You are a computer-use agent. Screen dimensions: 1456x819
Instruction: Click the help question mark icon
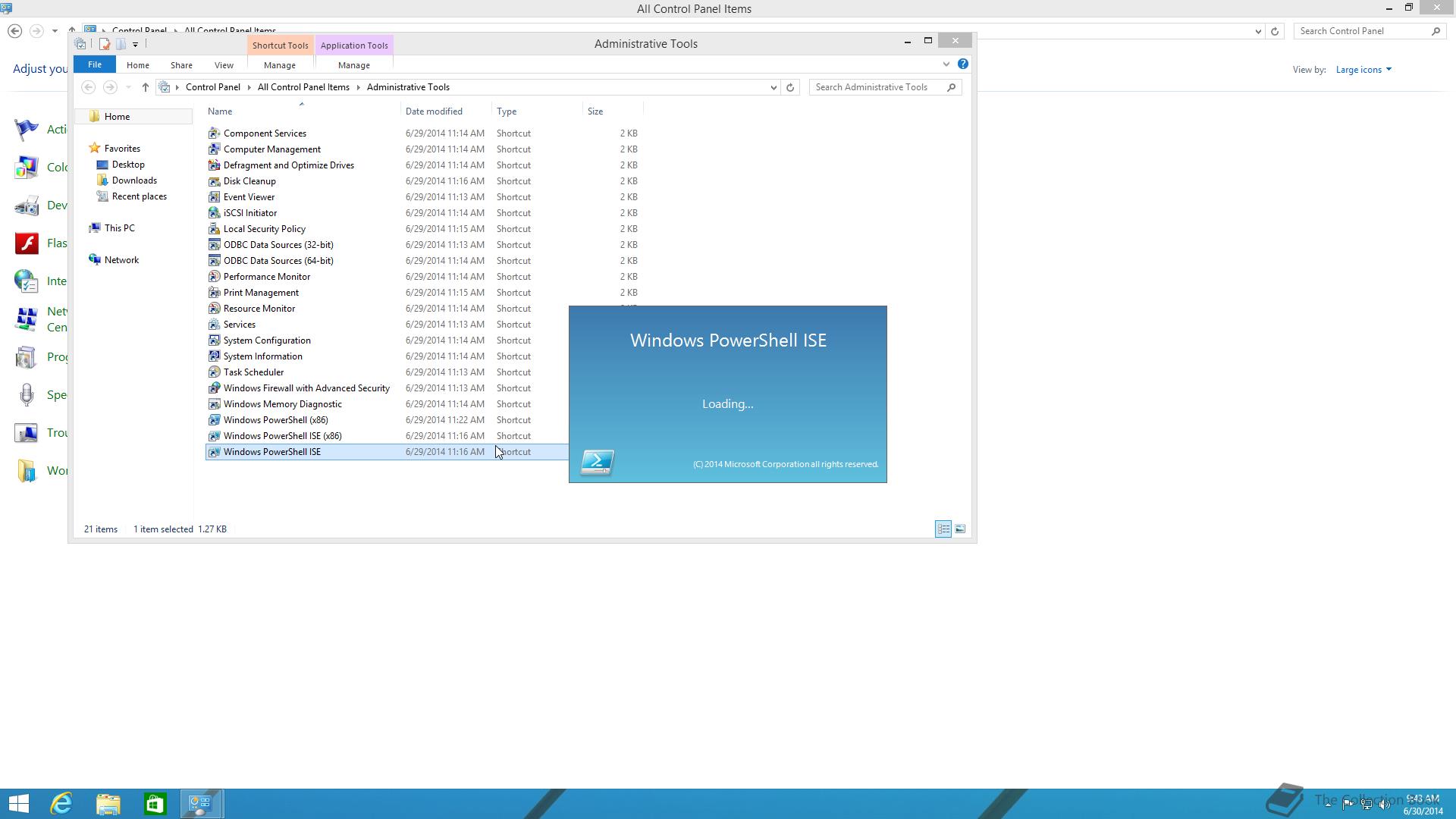click(963, 64)
